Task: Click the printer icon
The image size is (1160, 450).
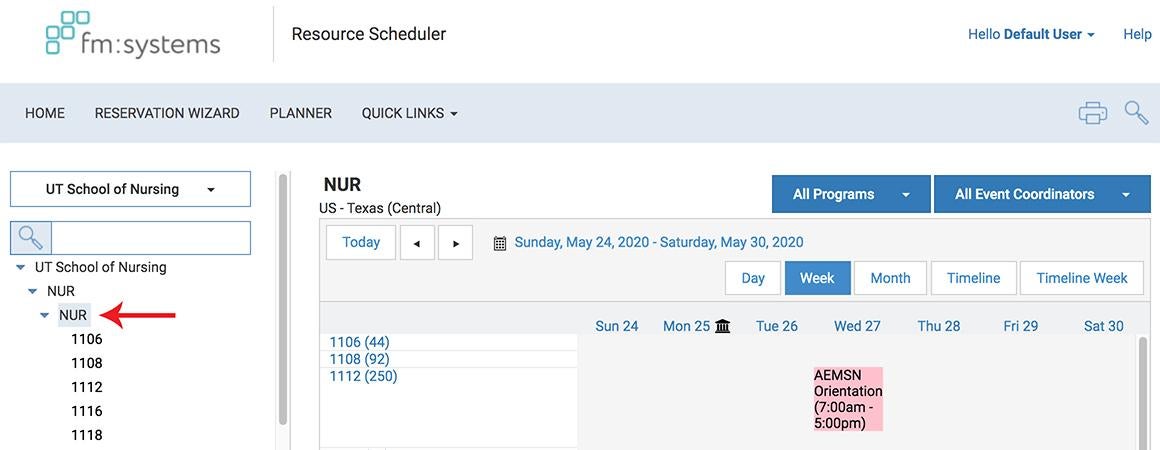Action: (1092, 113)
